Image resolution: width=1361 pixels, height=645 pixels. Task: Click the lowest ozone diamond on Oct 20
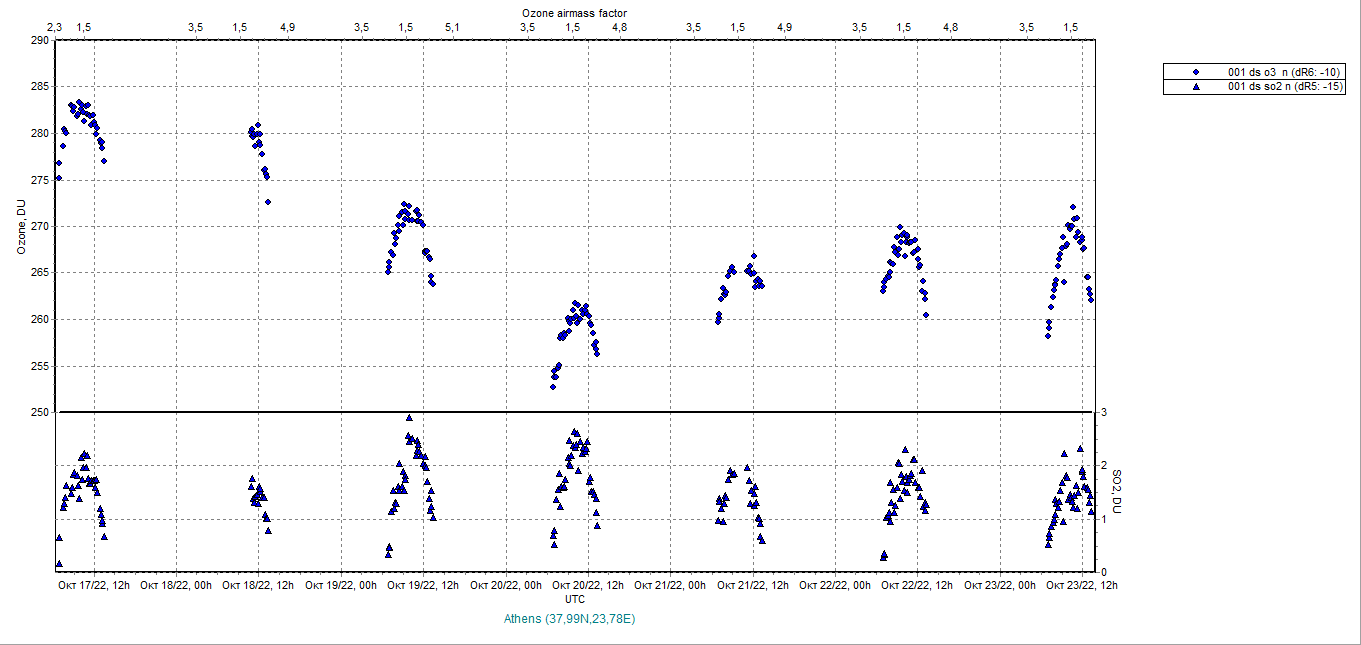[553, 386]
